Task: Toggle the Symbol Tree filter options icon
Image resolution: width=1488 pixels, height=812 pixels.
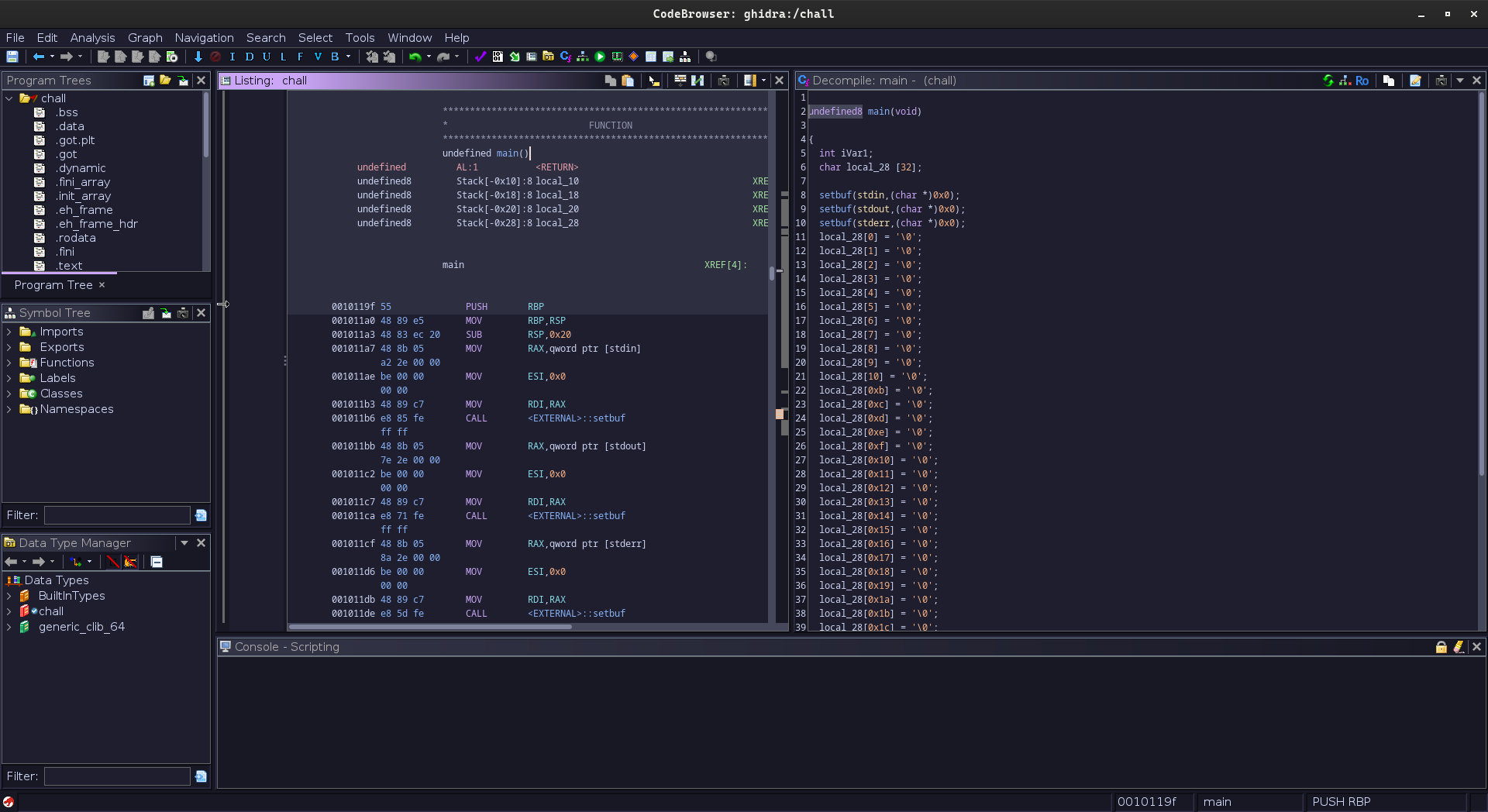Action: (201, 515)
